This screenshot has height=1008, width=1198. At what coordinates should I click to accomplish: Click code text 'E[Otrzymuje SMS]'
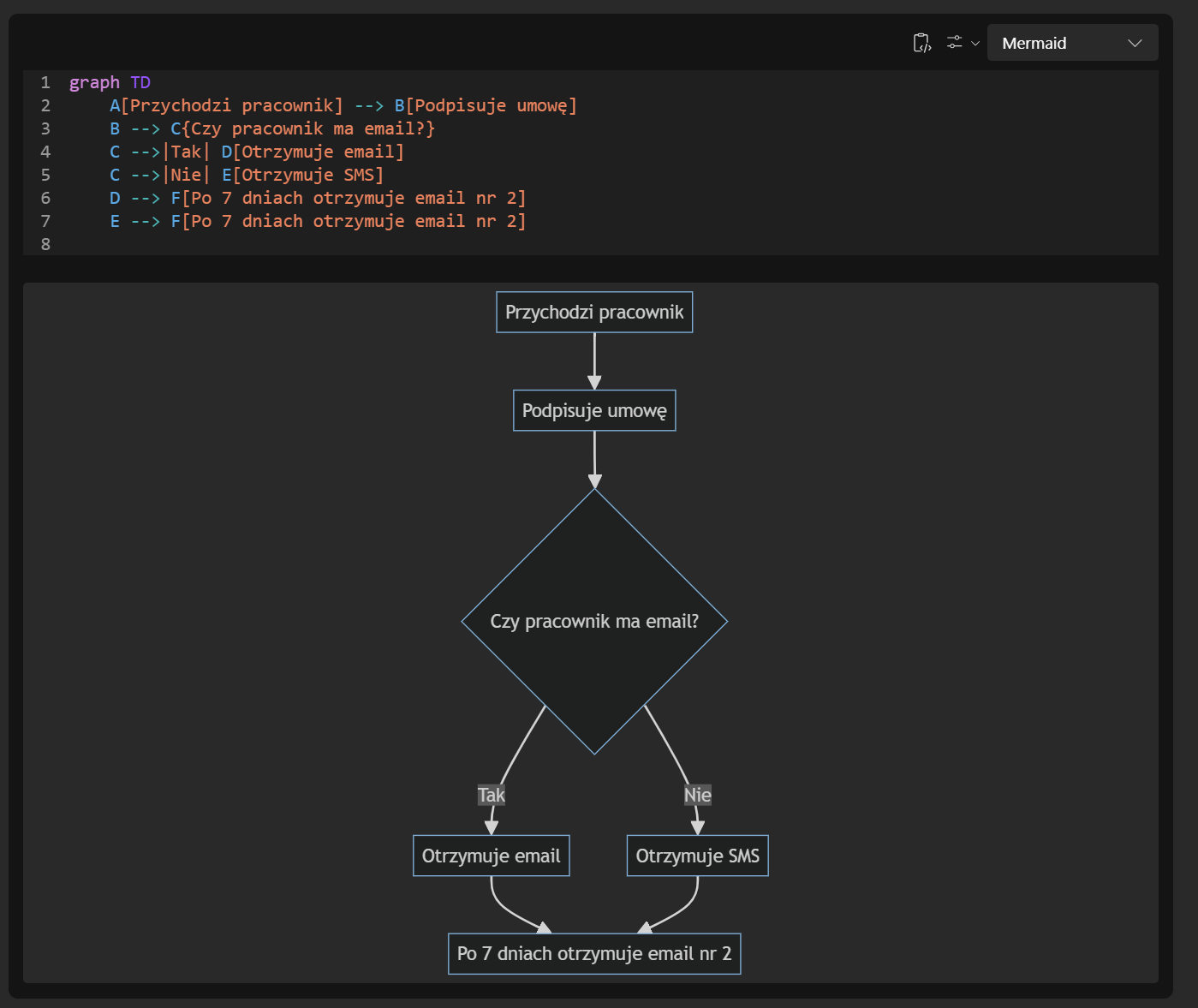pyautogui.click(x=302, y=175)
